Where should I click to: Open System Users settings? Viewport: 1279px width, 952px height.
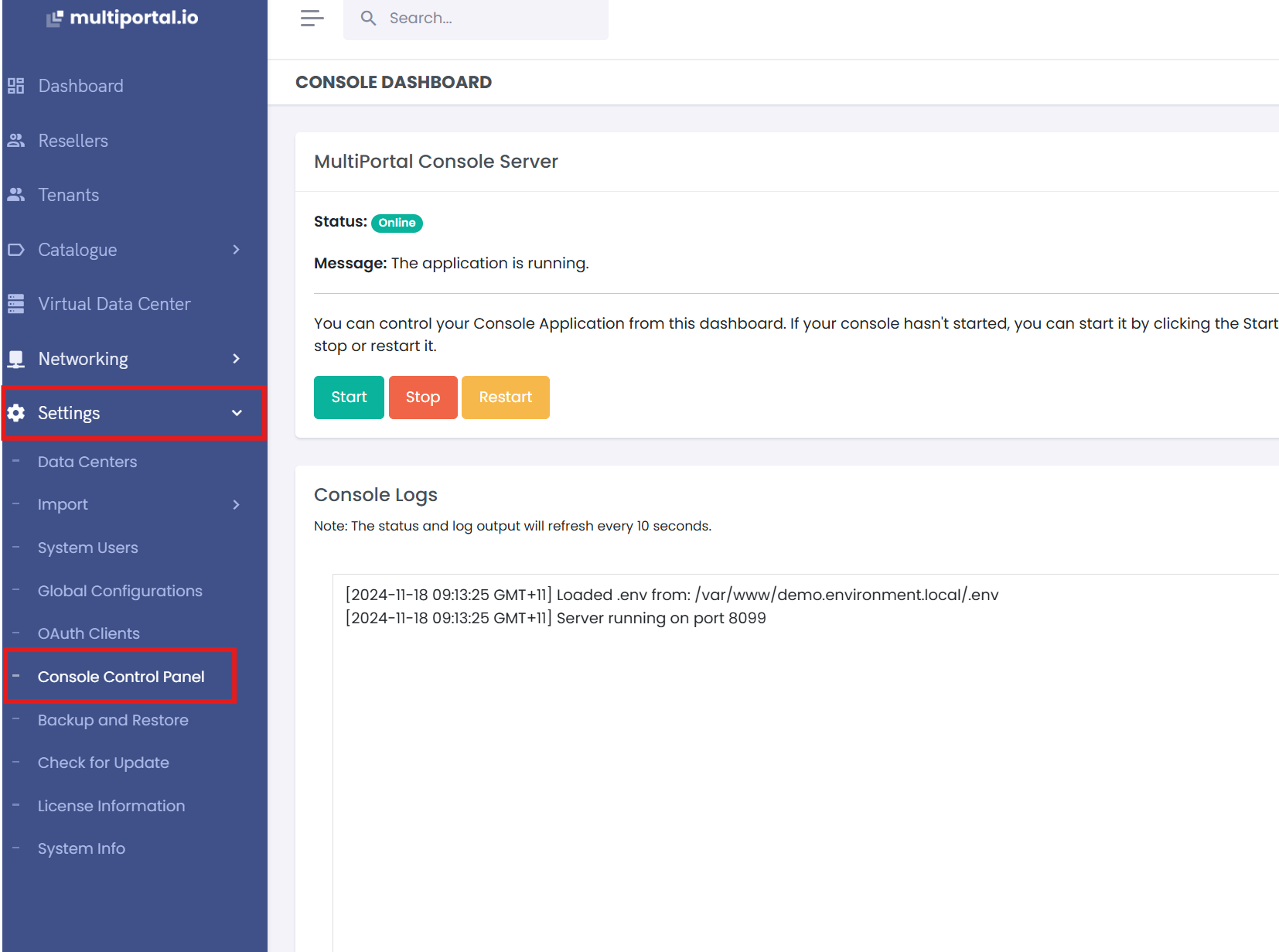click(88, 548)
